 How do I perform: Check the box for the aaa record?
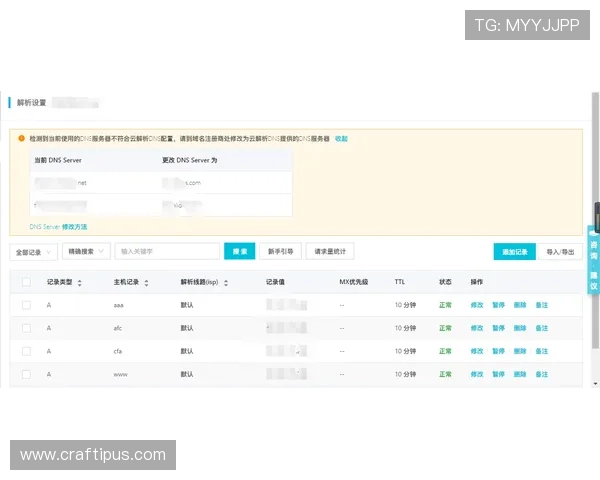(x=26, y=304)
